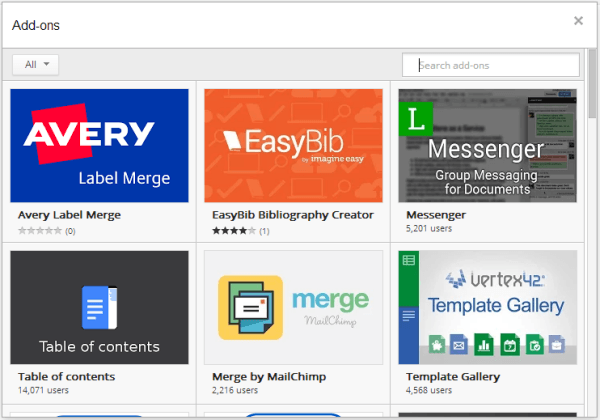Click the vertical scrollbar thumb
Viewport: 600px width, 420px height.
[x=592, y=84]
